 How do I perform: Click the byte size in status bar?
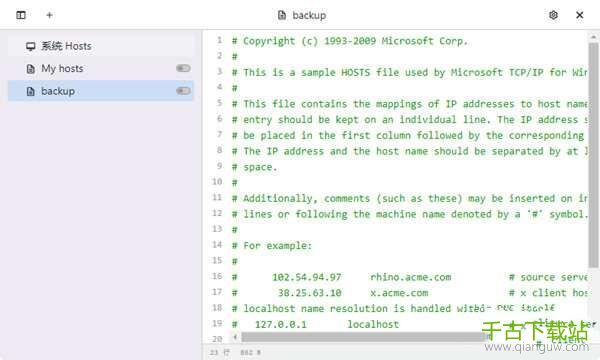point(250,352)
